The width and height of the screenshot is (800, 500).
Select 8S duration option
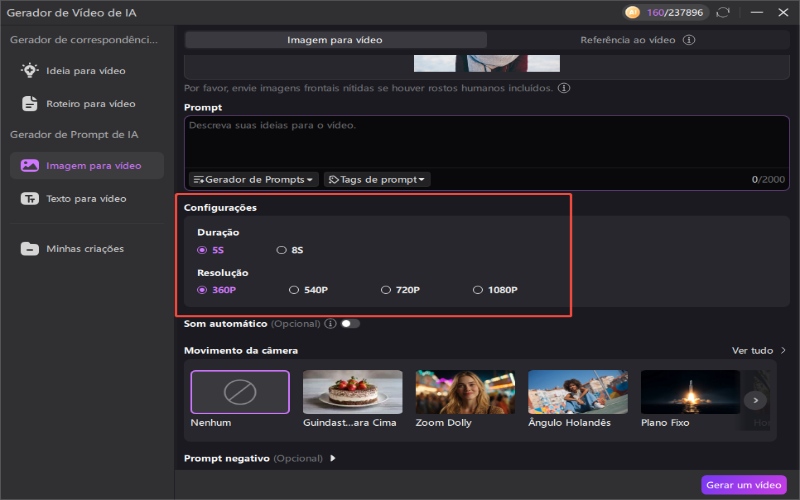pos(290,250)
